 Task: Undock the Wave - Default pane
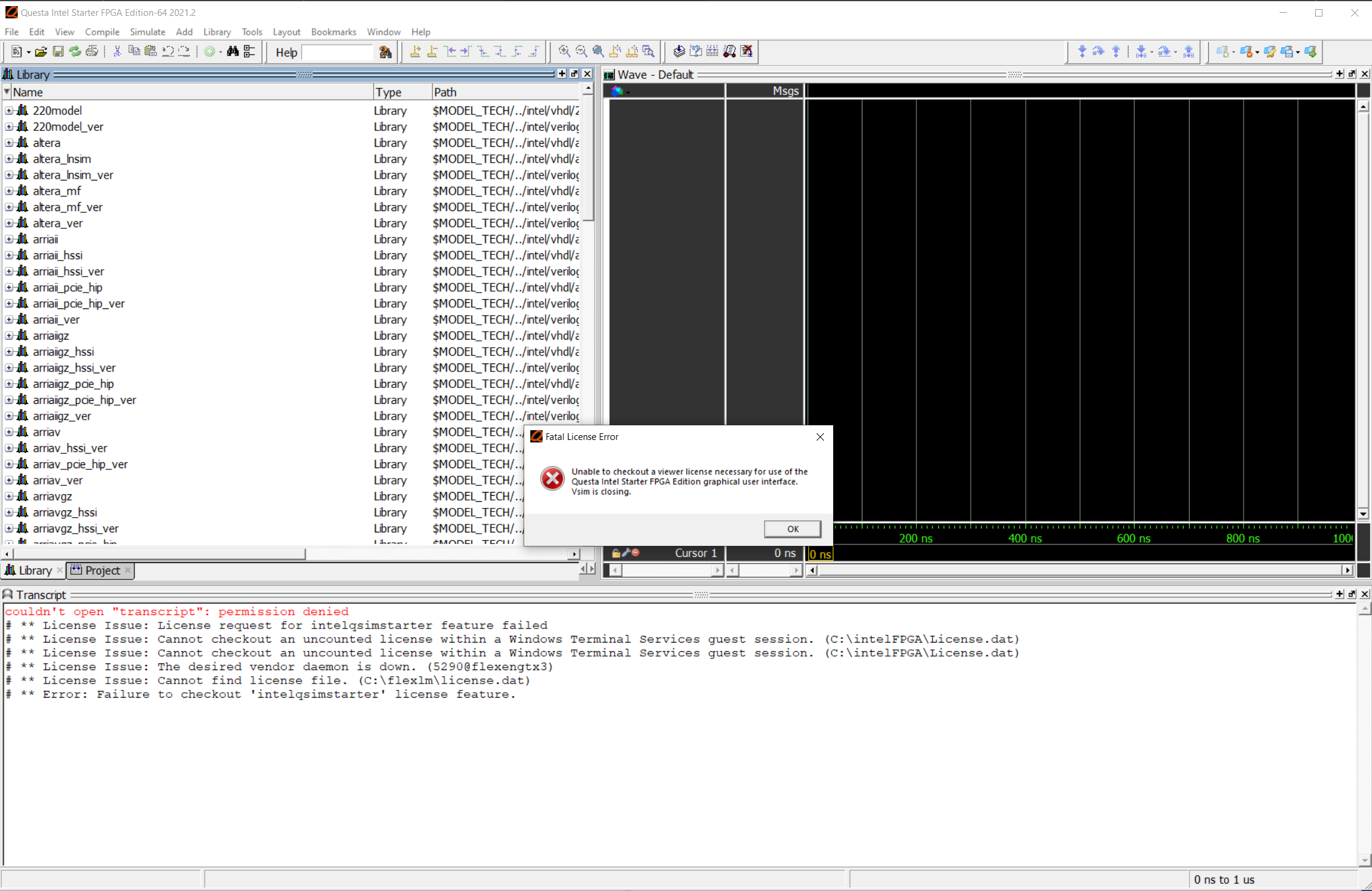[x=1352, y=74]
